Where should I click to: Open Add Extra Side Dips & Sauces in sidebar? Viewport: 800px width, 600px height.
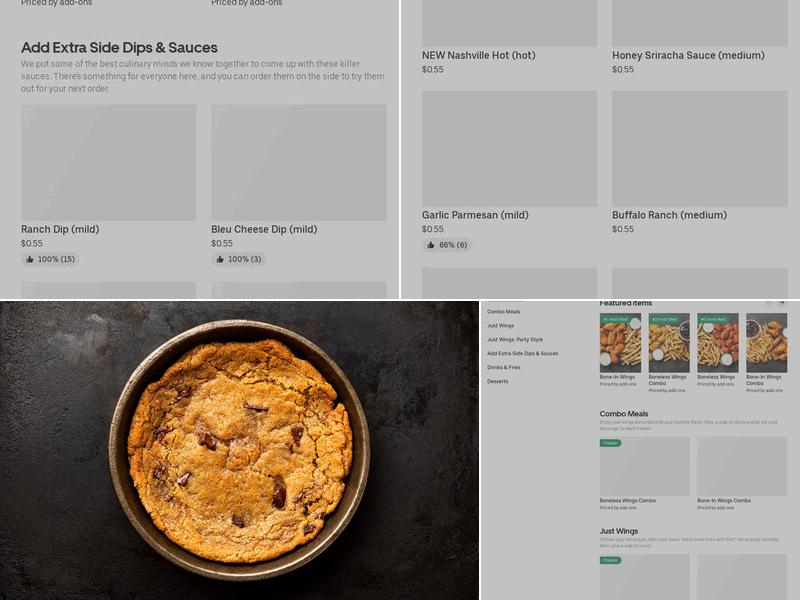(523, 354)
